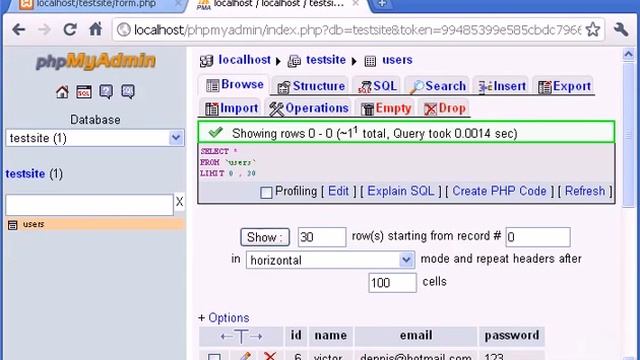
Task: Open the horizontal display mode dropdown
Action: pyautogui.click(x=330, y=260)
